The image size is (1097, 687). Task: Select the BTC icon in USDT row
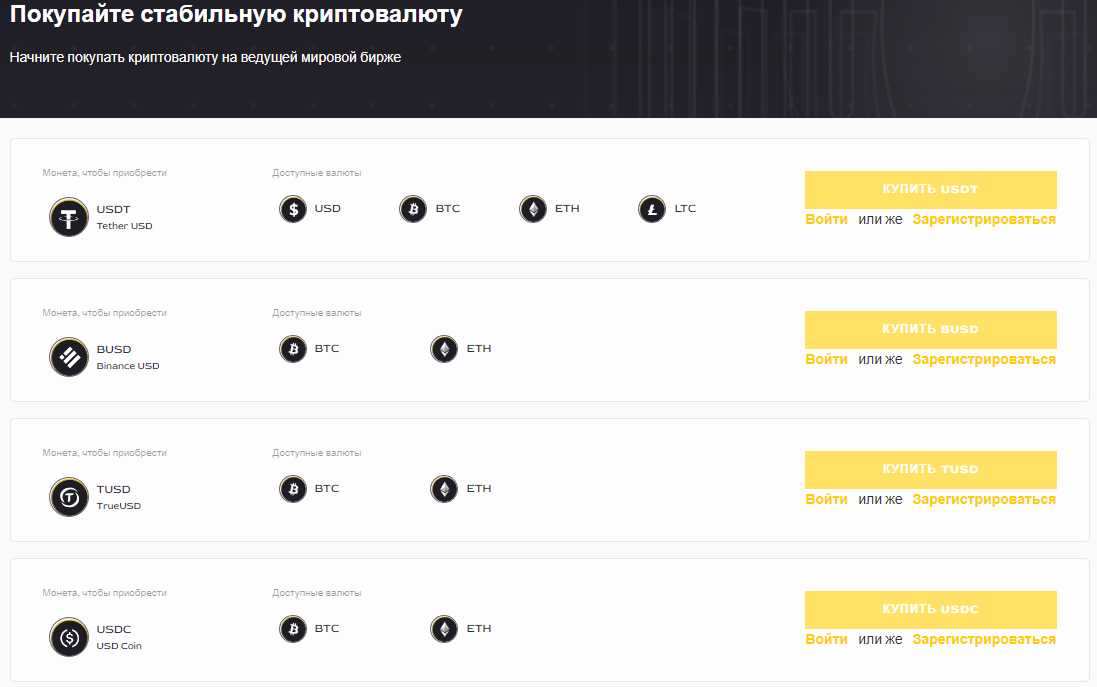pyautogui.click(x=413, y=209)
